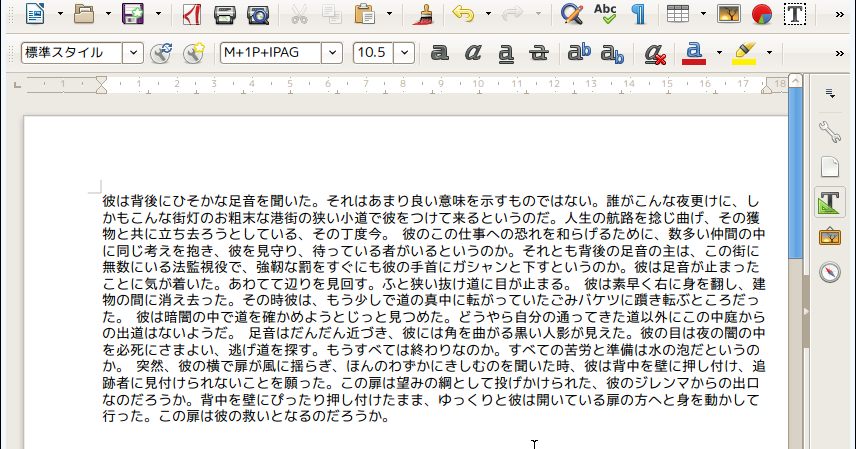The width and height of the screenshot is (856, 449).
Task: Cut the selection with the scissors icon
Action: 299,14
